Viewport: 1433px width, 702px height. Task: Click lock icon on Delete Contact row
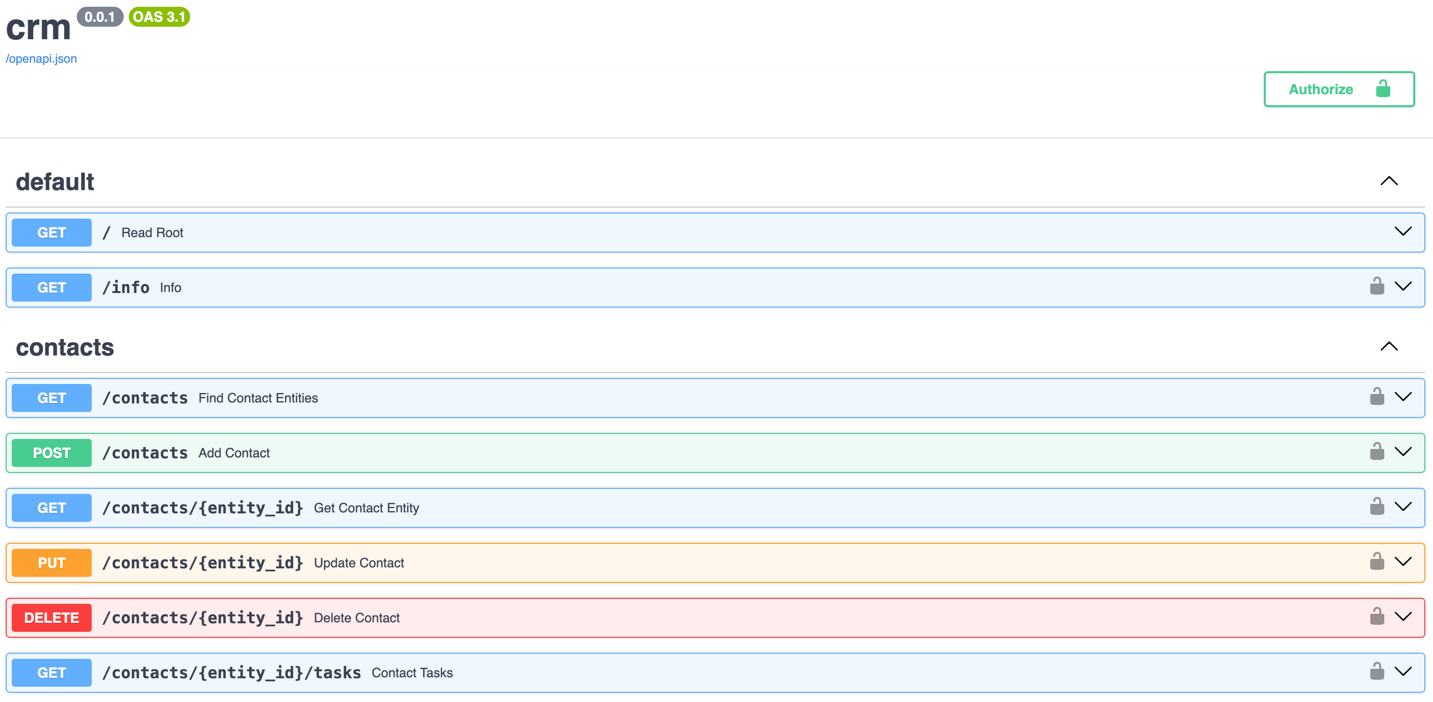[1377, 616]
